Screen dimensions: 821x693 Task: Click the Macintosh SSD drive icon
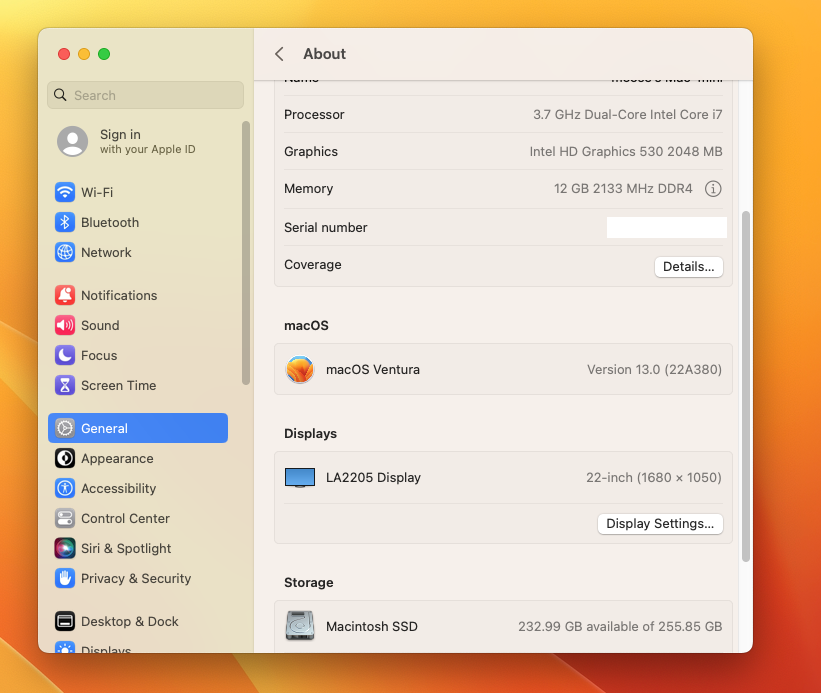tap(300, 625)
